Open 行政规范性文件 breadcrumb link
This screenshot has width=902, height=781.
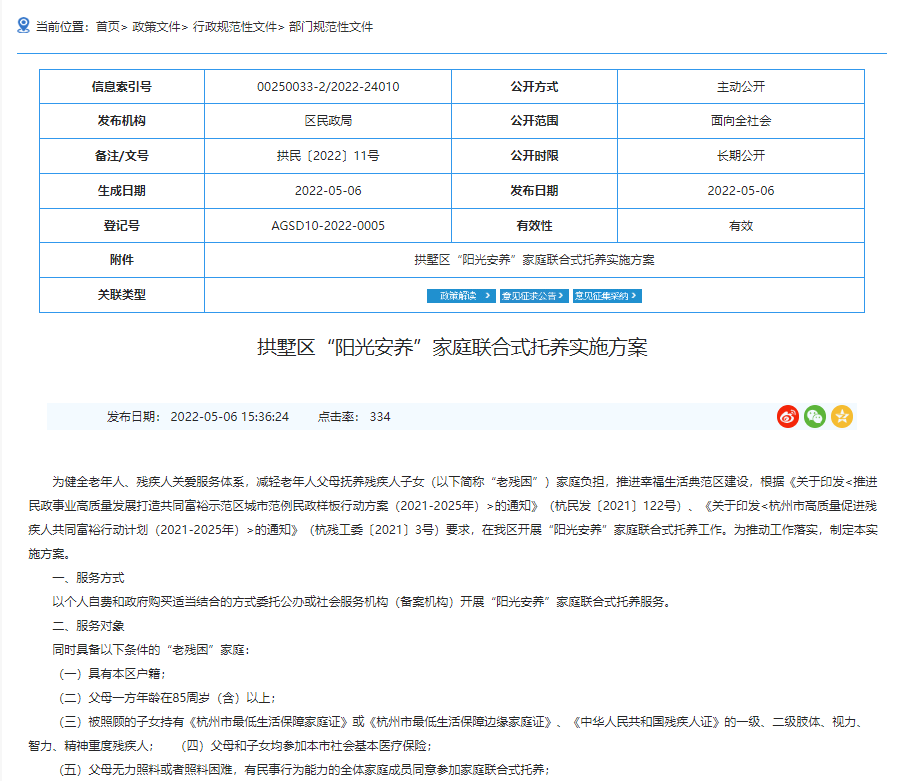(x=235, y=27)
